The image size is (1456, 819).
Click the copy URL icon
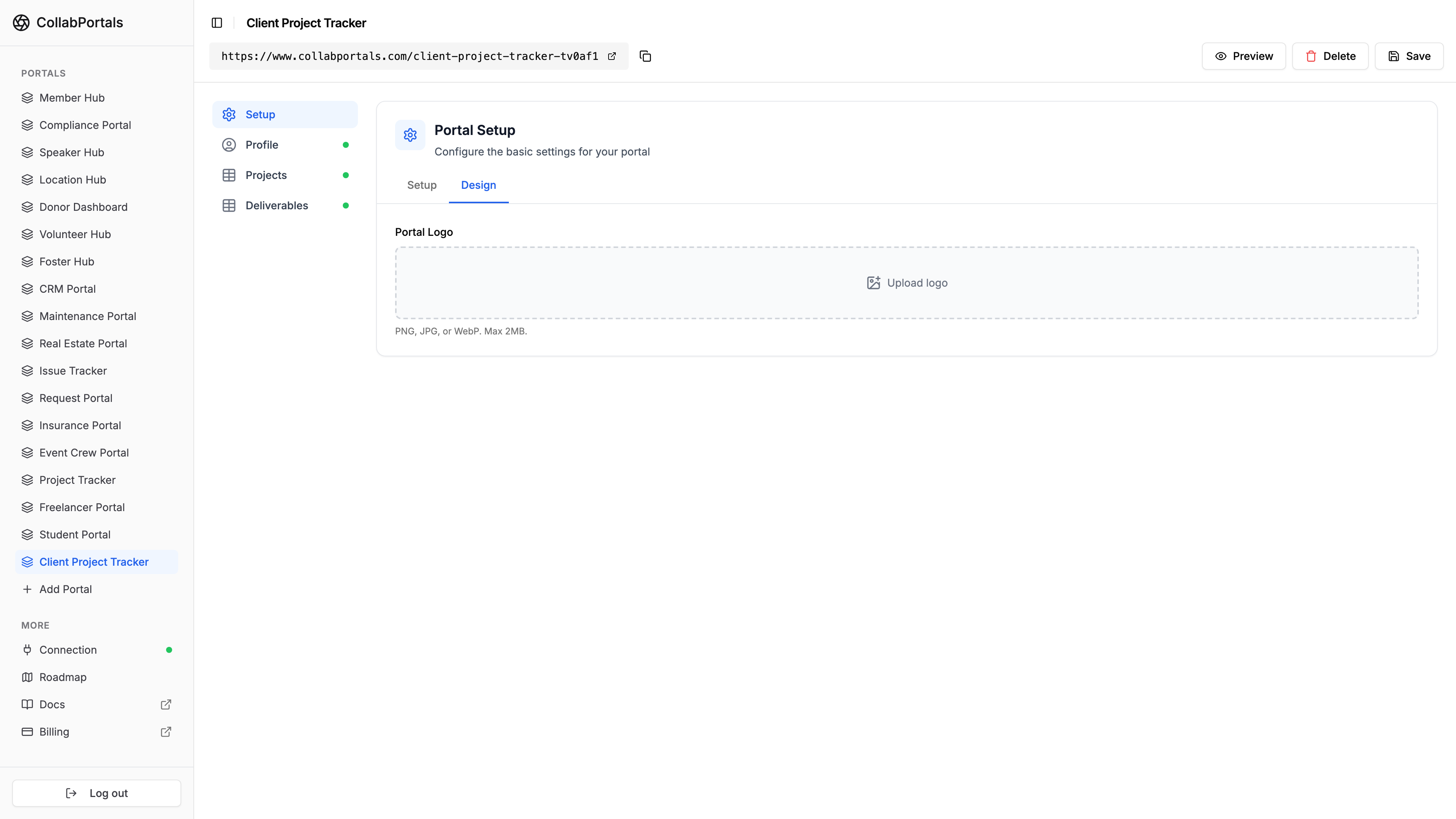(645, 56)
